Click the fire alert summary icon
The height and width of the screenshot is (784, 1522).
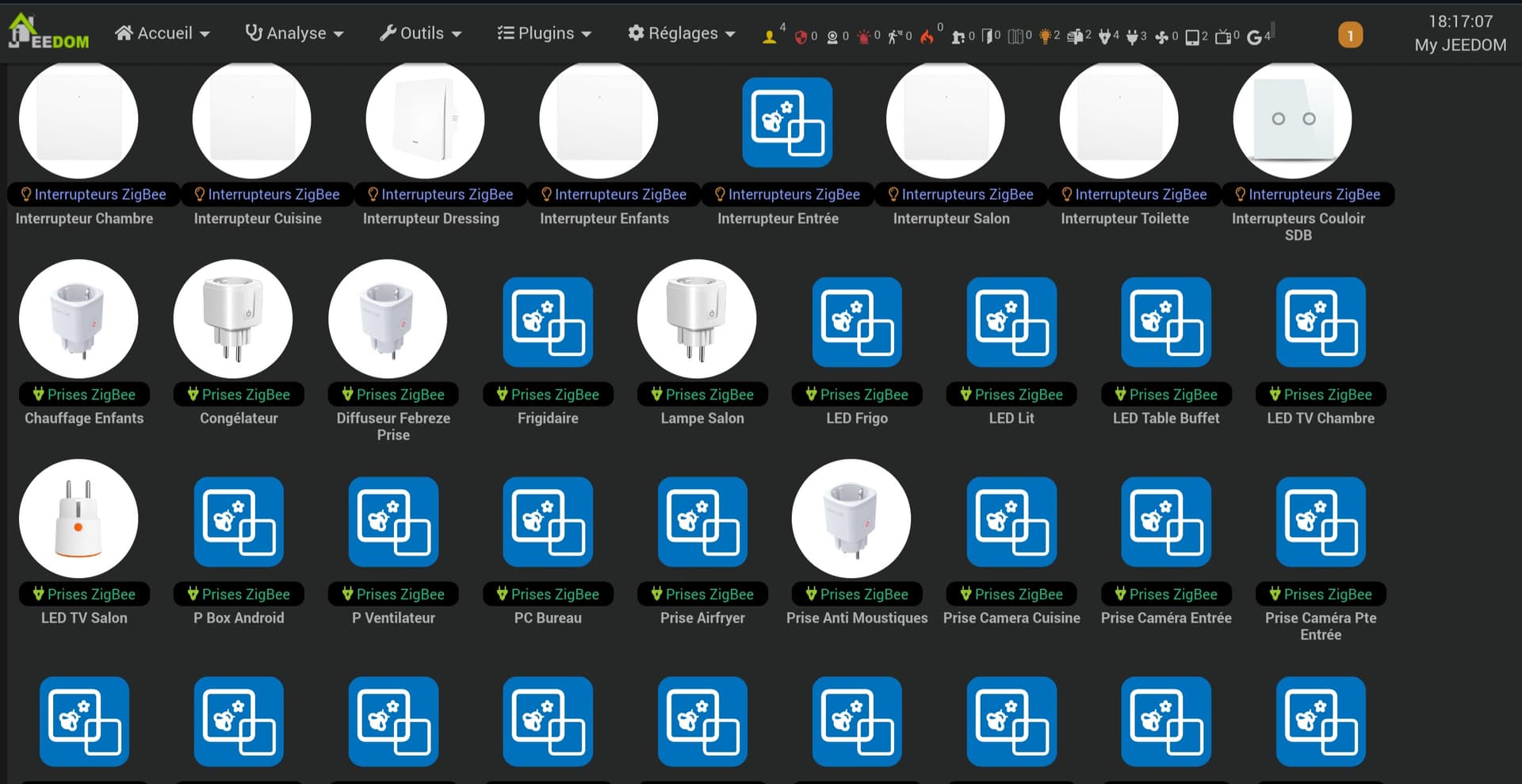click(x=927, y=36)
